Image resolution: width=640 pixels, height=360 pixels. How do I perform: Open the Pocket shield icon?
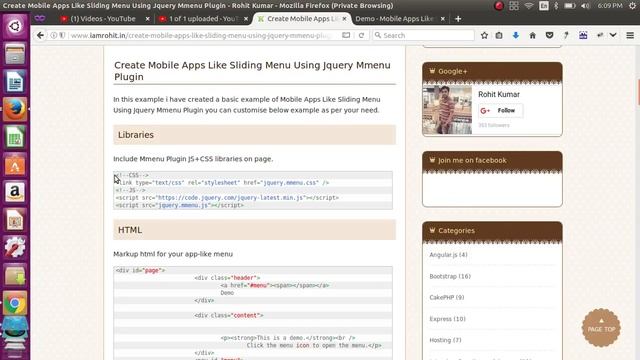(549, 36)
